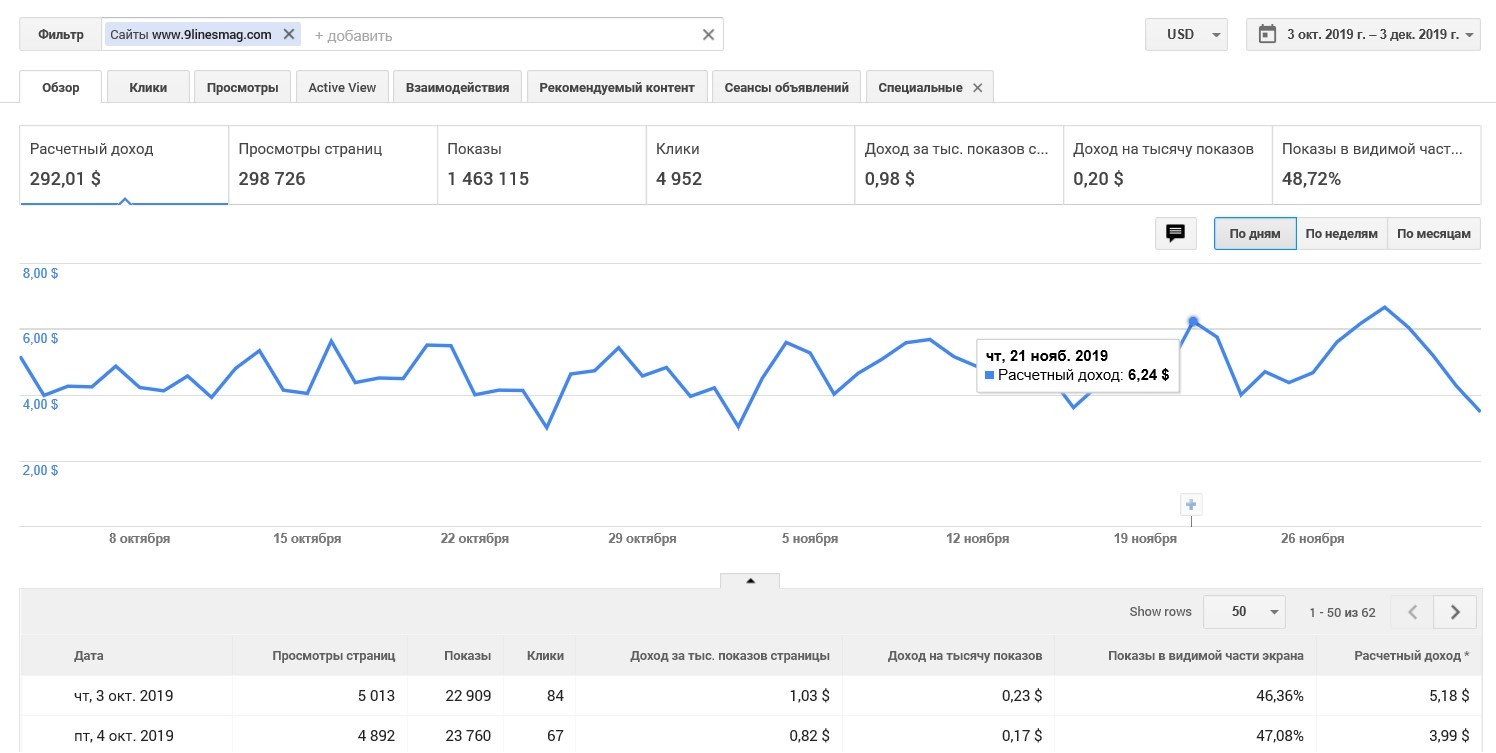Screen dimensions: 1496x753
Task: Switch to the Active View tab
Action: click(342, 87)
